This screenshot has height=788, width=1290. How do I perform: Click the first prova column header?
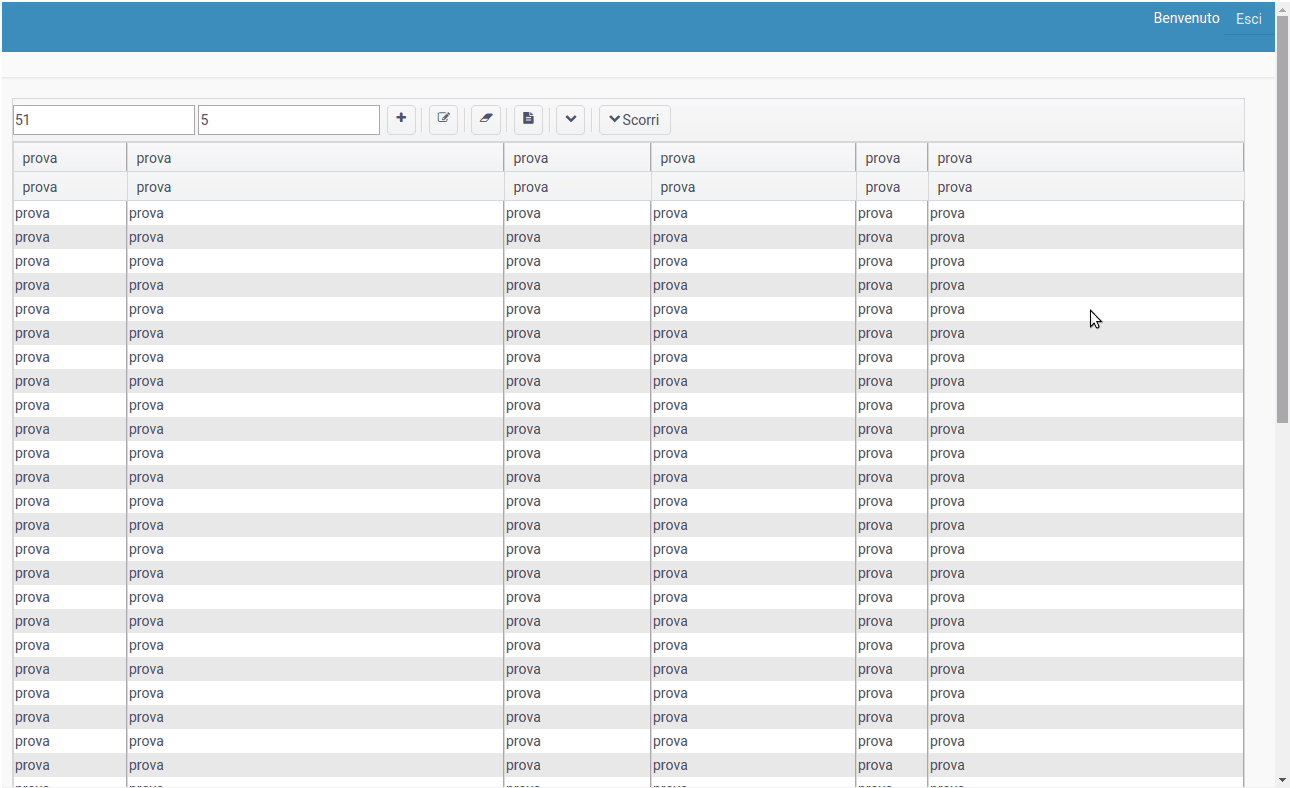pyautogui.click(x=40, y=157)
